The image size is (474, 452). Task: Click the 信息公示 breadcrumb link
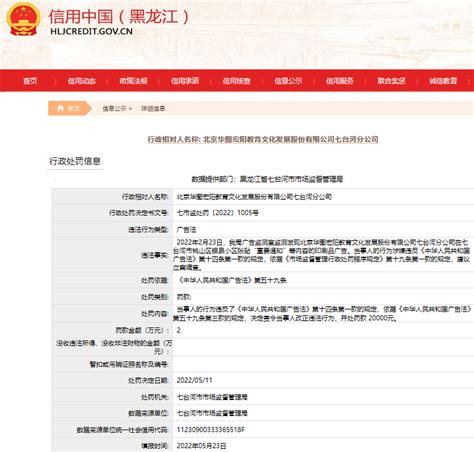(x=114, y=108)
